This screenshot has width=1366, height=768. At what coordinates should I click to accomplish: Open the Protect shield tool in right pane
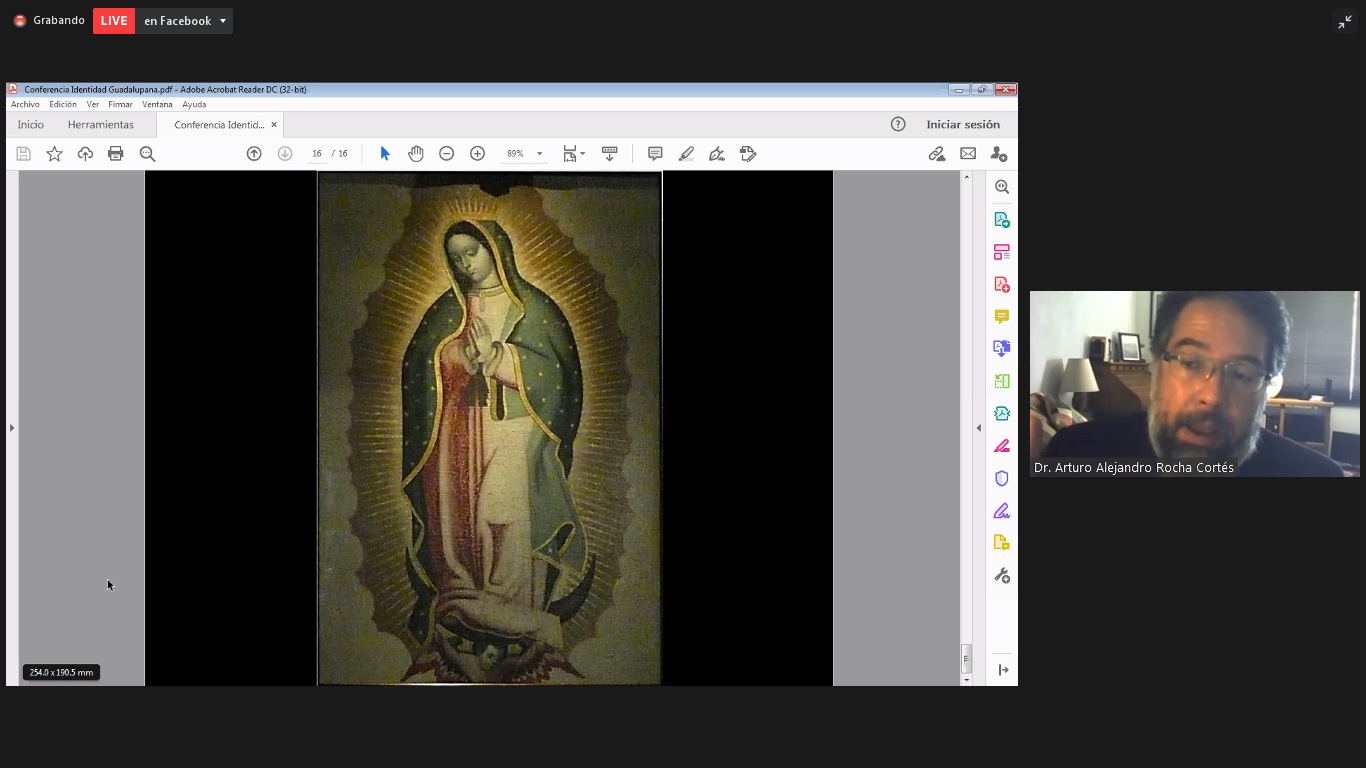(x=1002, y=478)
